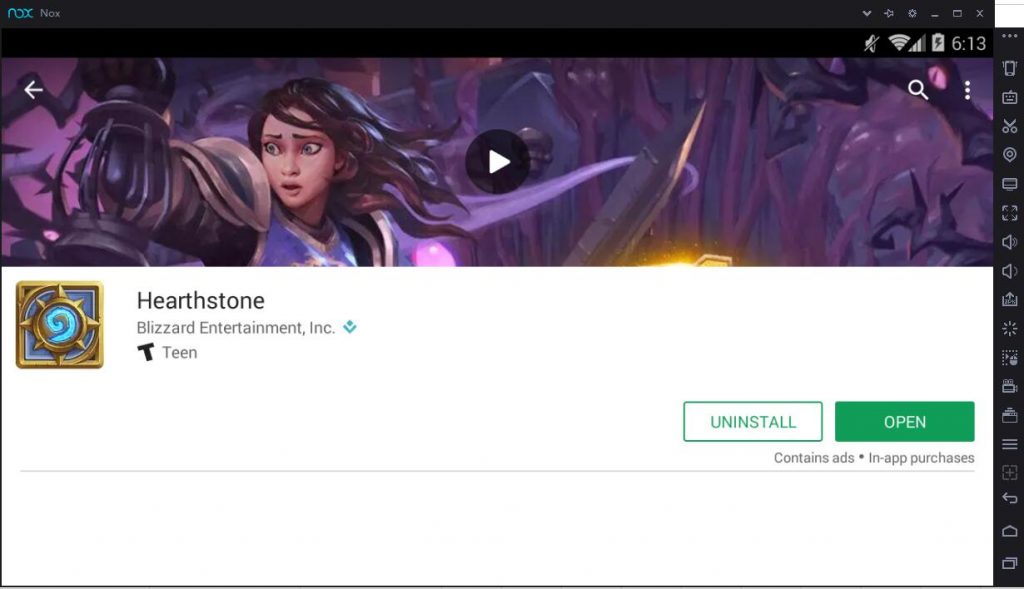Click the shake phone icon in sidebar

click(x=1010, y=68)
